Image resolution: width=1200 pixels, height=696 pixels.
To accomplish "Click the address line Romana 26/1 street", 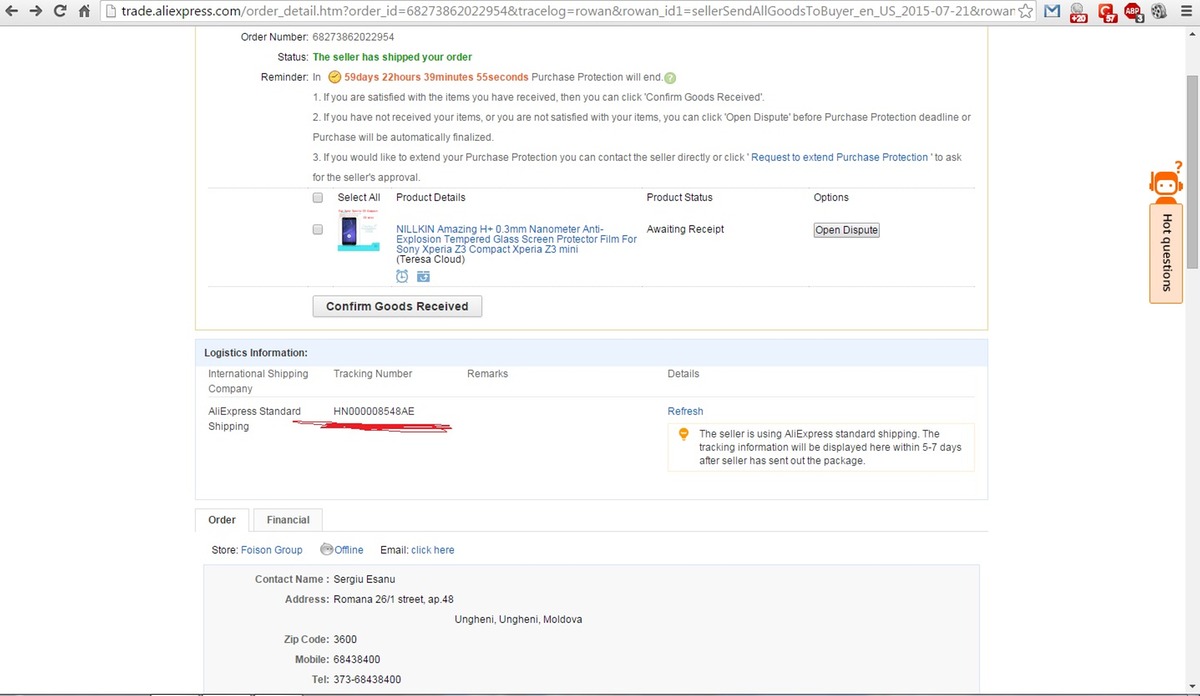I will click(393, 599).
